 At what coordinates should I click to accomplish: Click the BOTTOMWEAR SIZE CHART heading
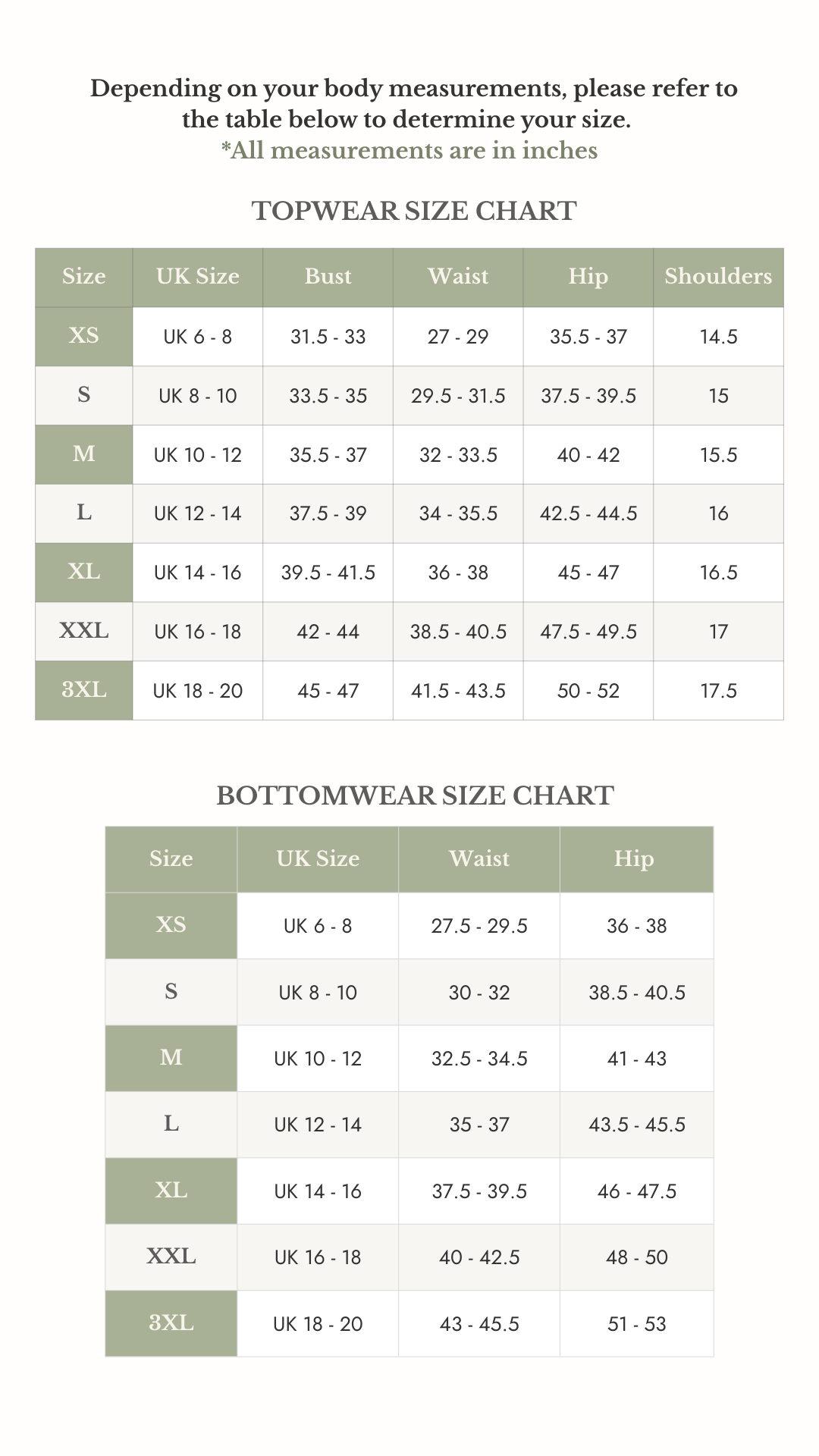(x=415, y=795)
